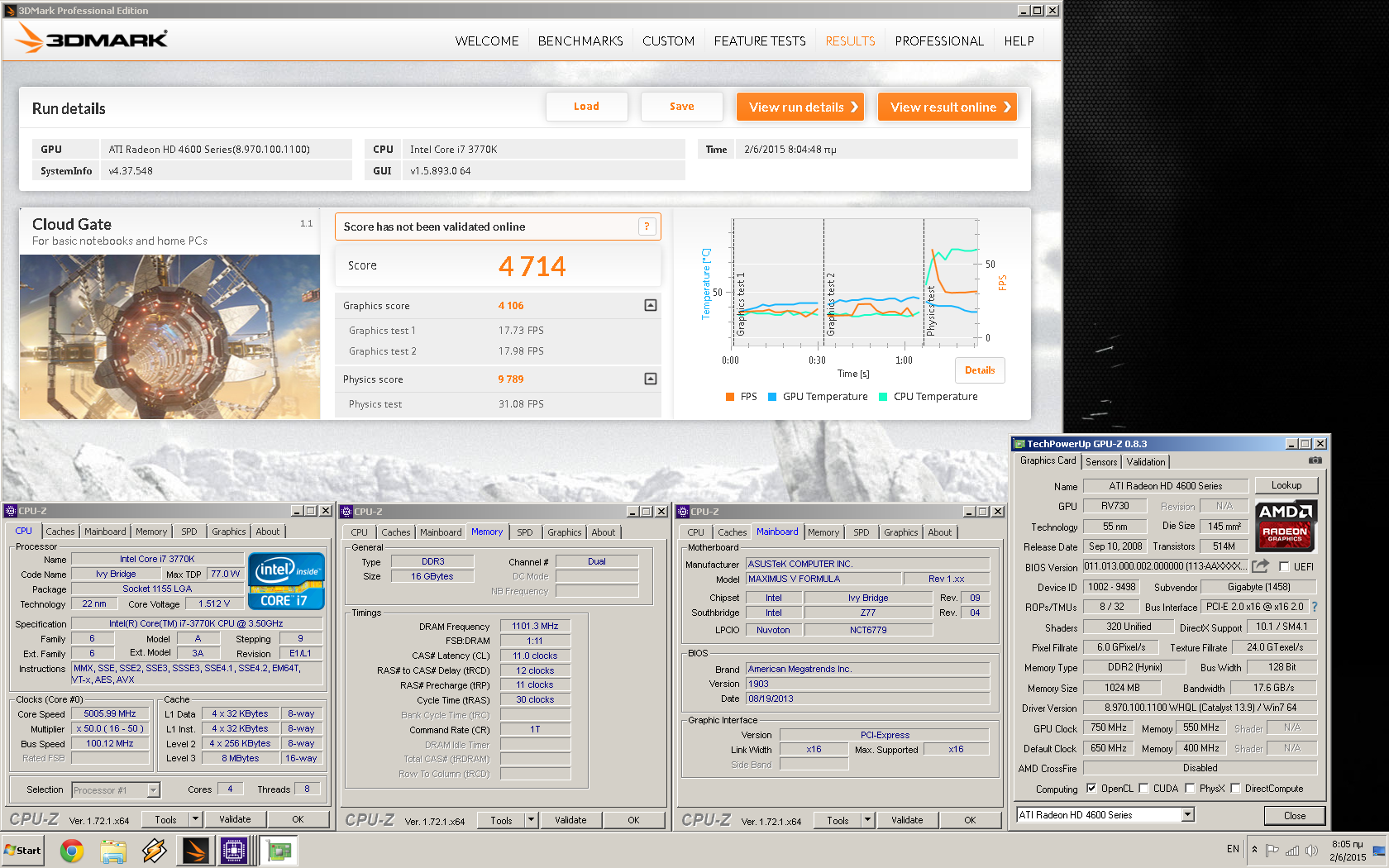Click the EN language indicator in the tray

click(x=1233, y=849)
